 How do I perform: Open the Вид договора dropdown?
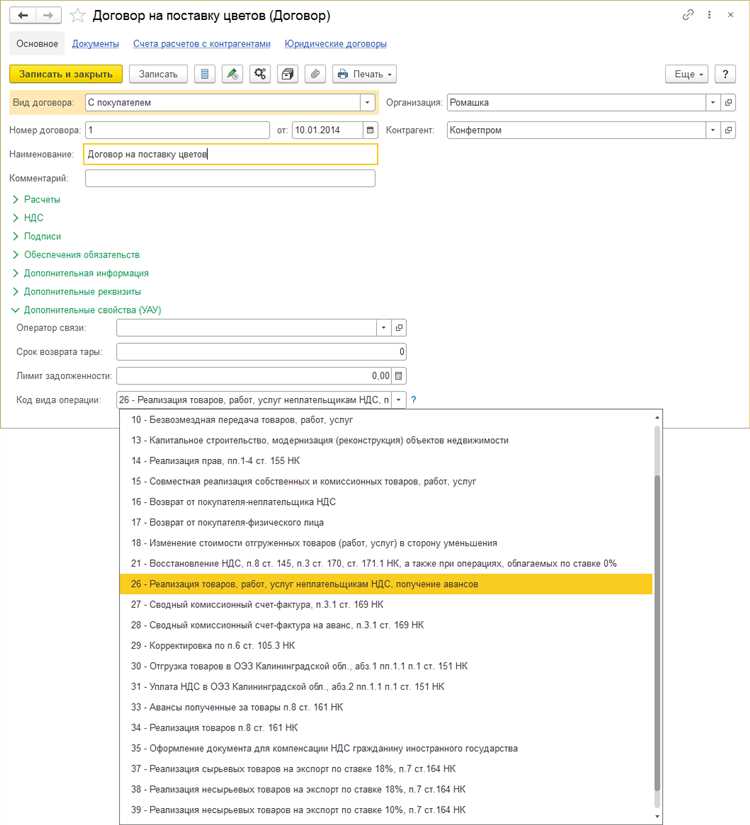point(366,102)
